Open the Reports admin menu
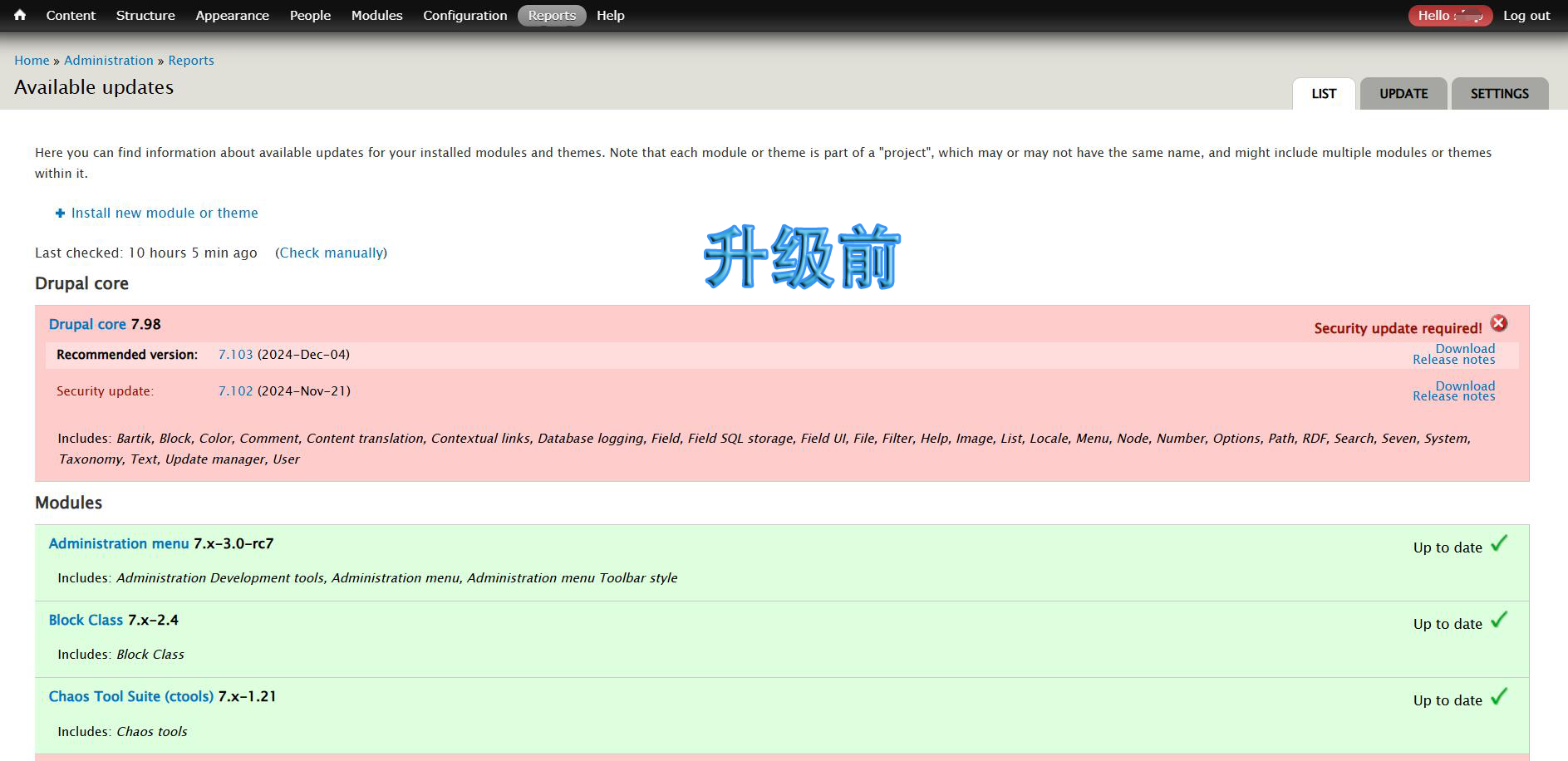The image size is (1568, 761). (552, 15)
